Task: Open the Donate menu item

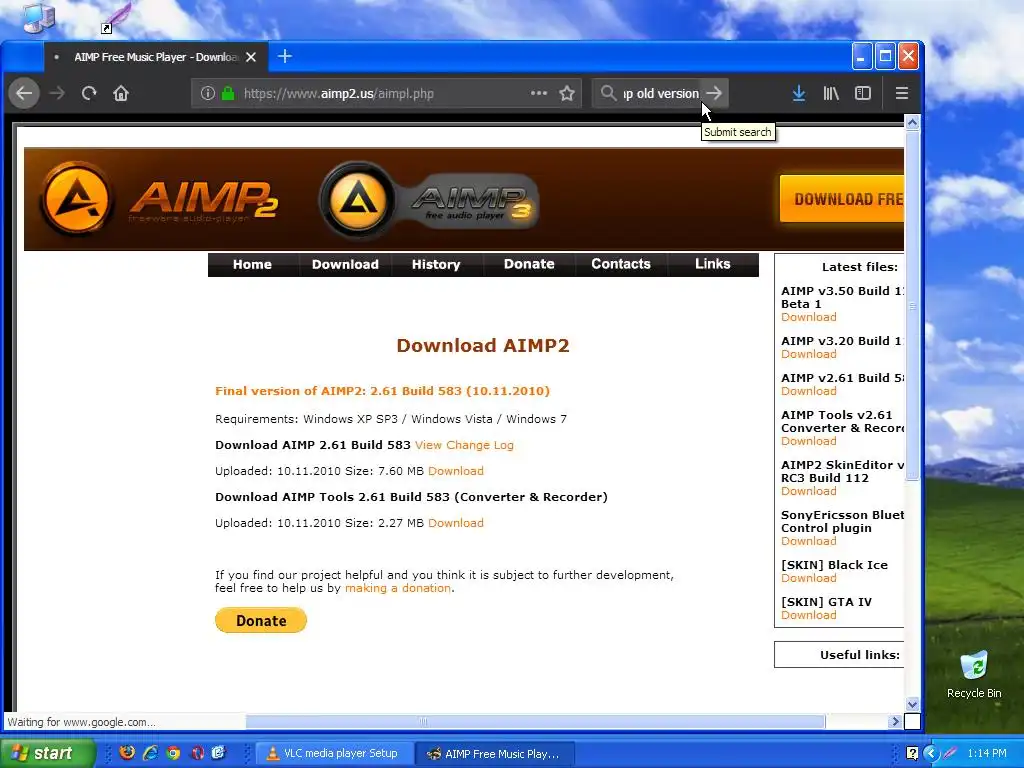Action: click(x=529, y=264)
